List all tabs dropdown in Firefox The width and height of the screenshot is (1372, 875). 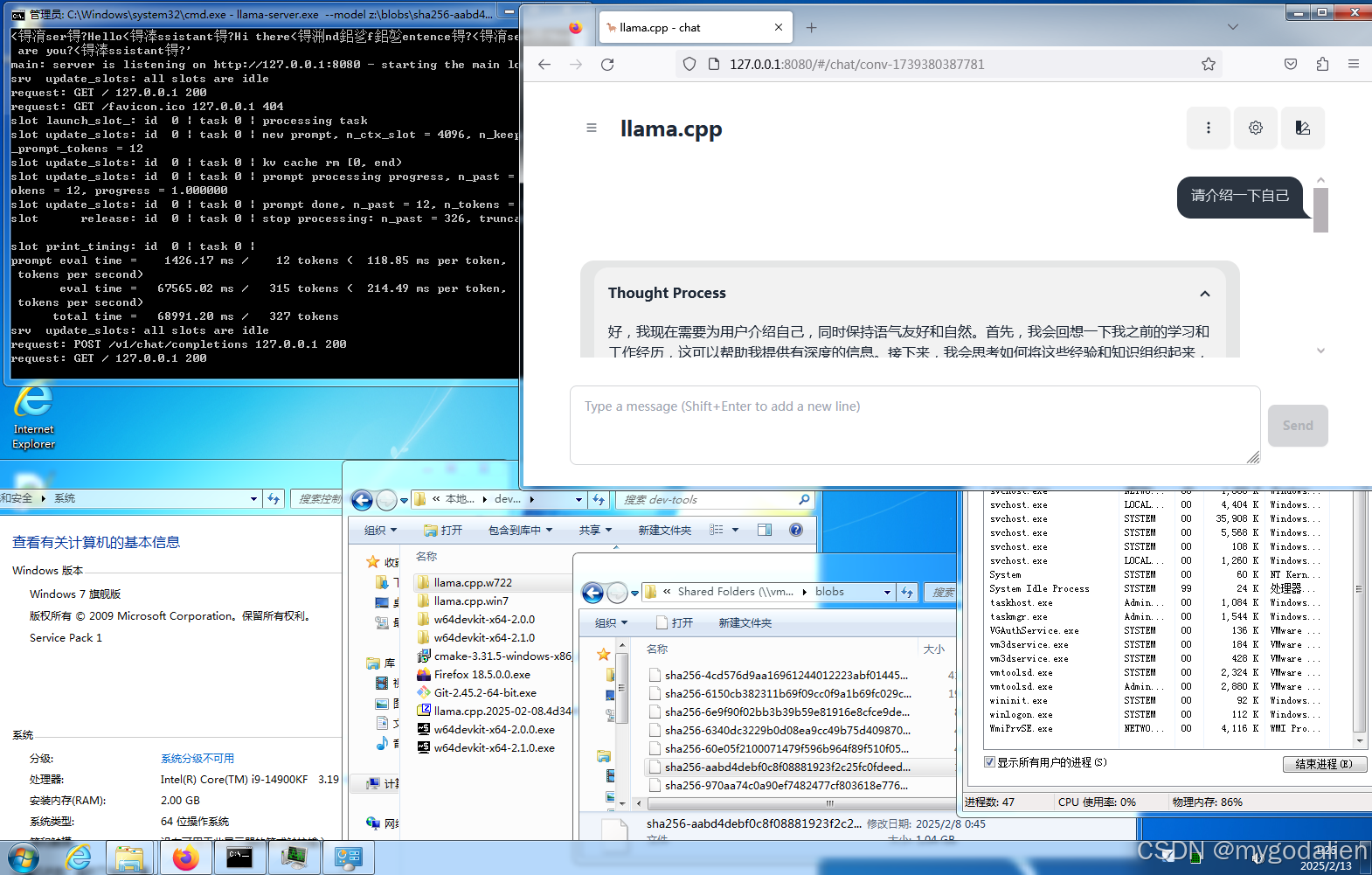click(1233, 27)
